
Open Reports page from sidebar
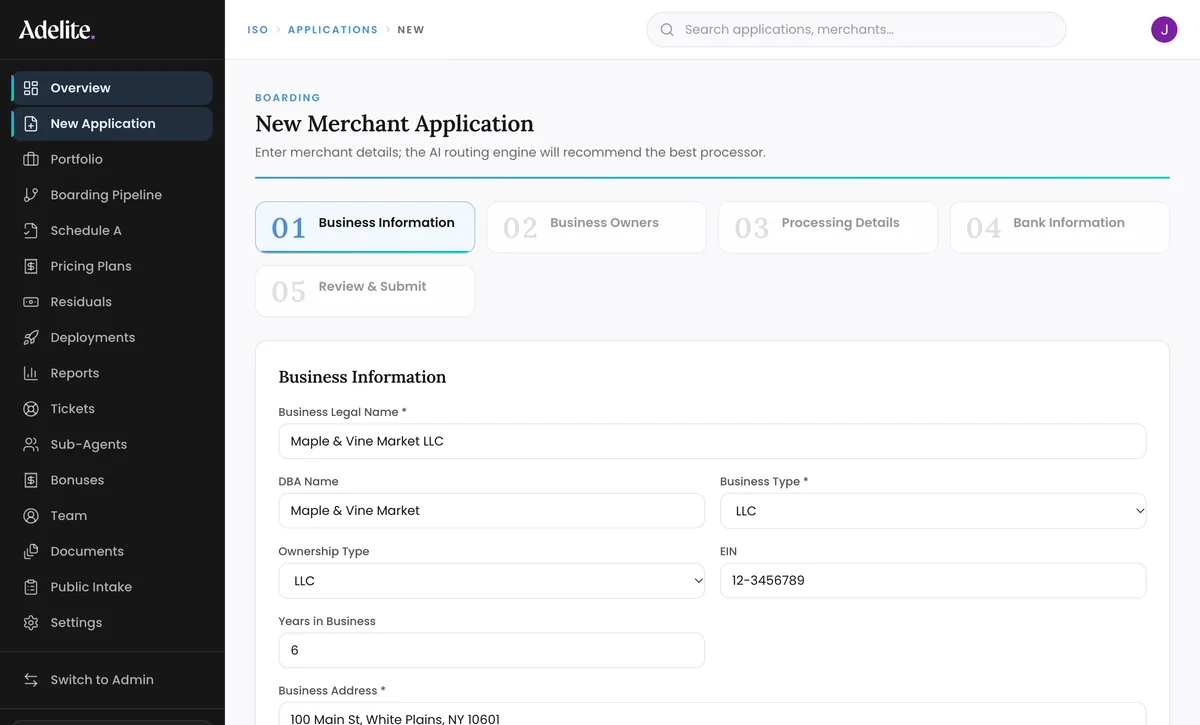point(112,373)
